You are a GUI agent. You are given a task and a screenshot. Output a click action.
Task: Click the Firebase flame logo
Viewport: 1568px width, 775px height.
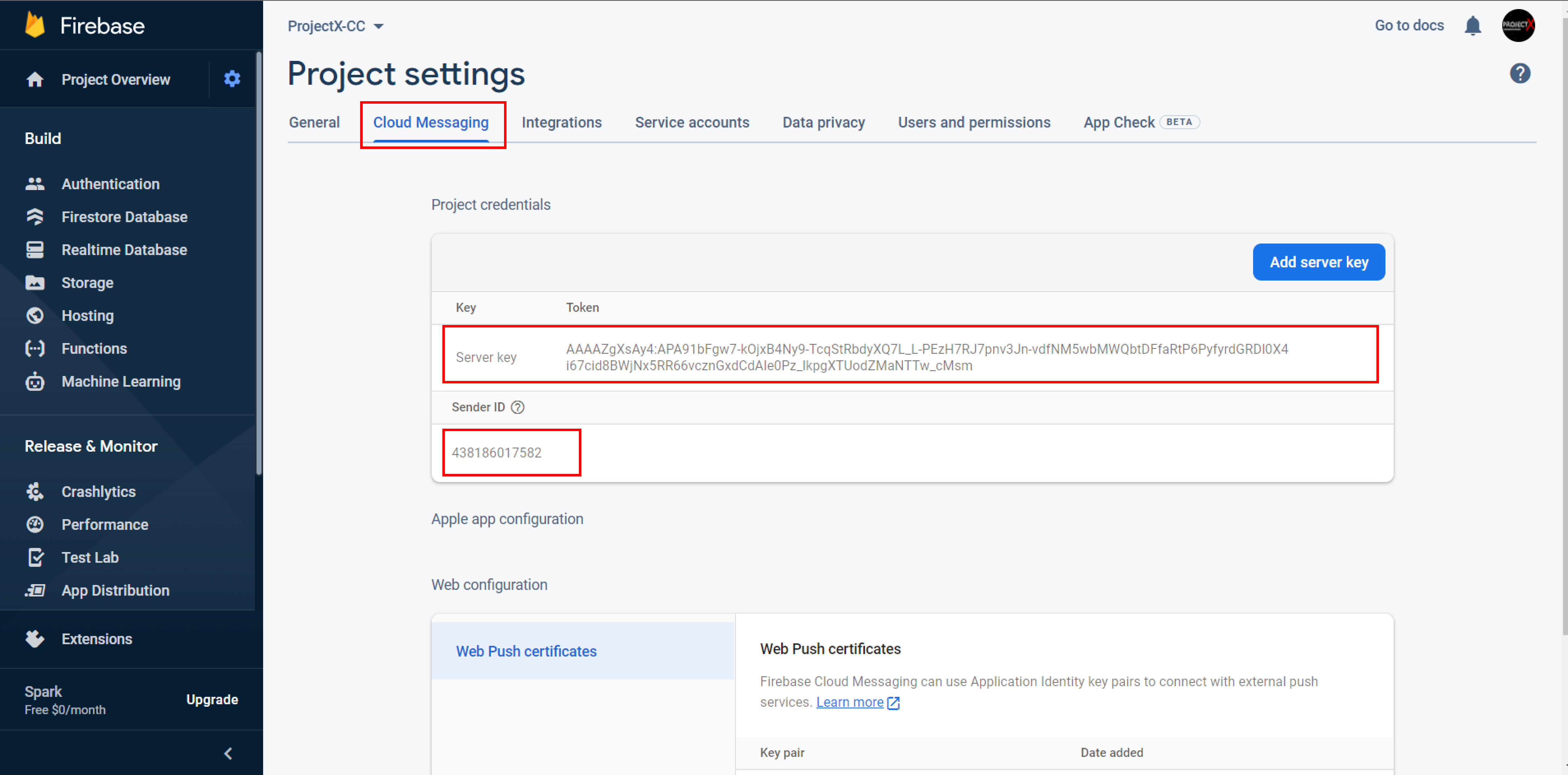tap(35, 25)
